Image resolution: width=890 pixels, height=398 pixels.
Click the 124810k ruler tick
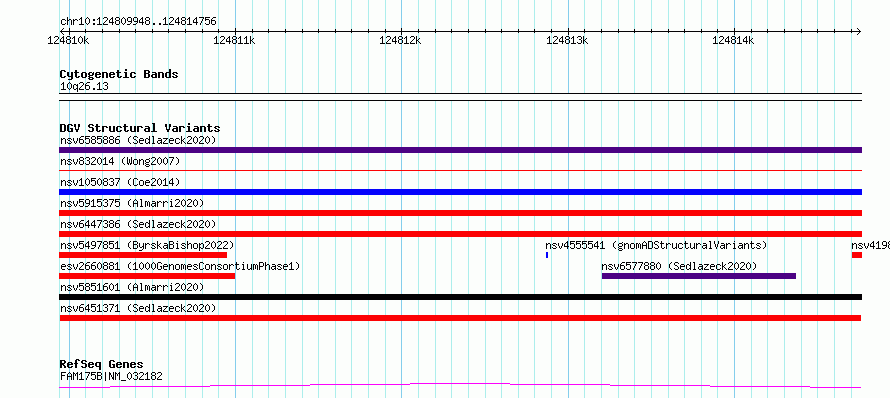point(68,40)
